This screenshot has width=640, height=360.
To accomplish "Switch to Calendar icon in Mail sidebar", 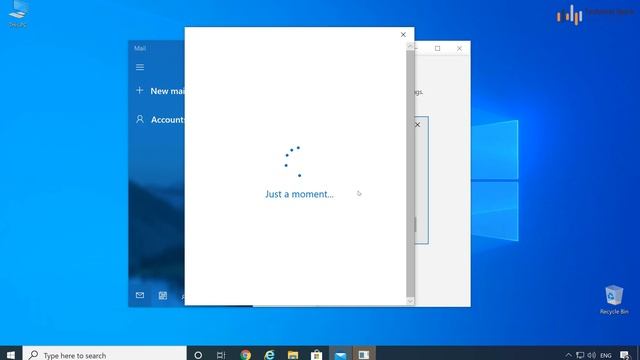I will [163, 296].
